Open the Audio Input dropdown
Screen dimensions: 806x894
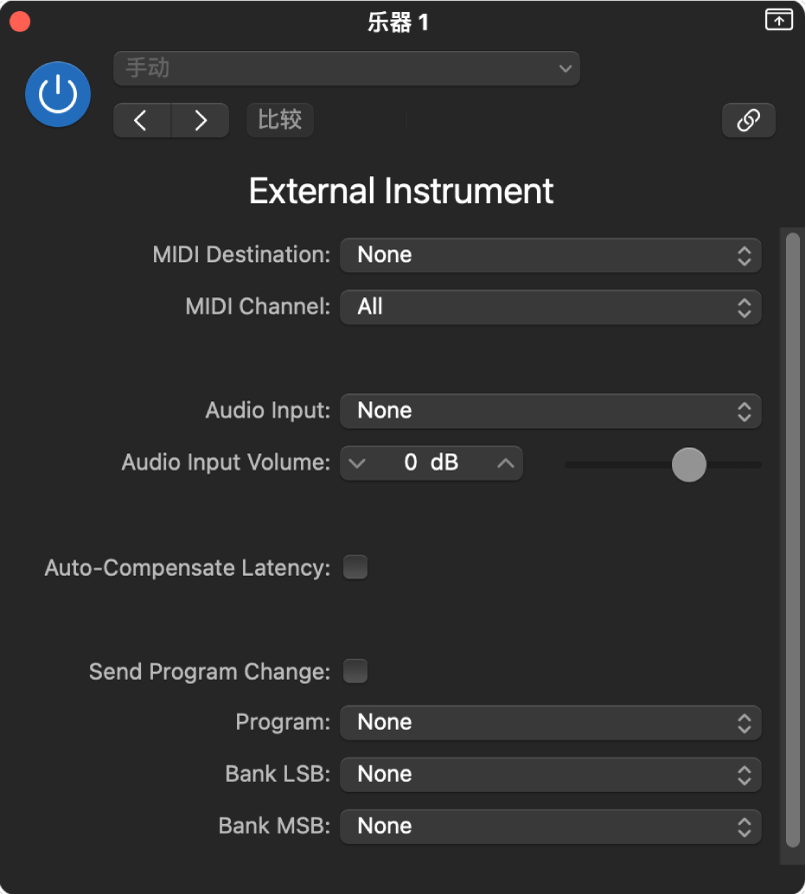tap(551, 411)
